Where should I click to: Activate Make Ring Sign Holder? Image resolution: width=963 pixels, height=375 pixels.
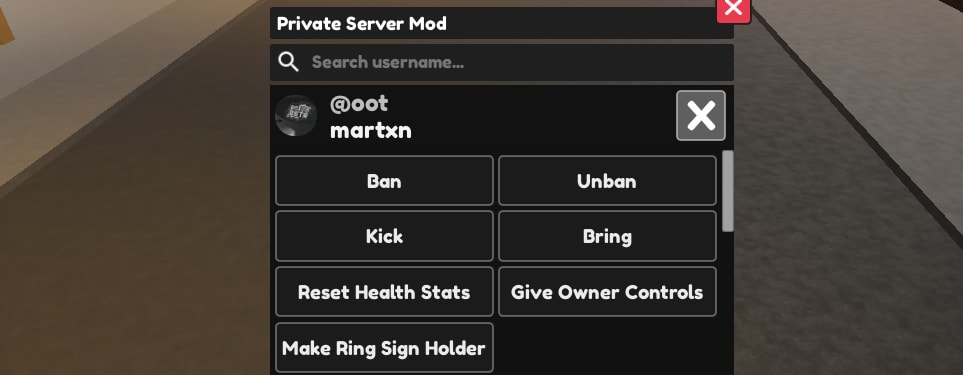pos(384,347)
